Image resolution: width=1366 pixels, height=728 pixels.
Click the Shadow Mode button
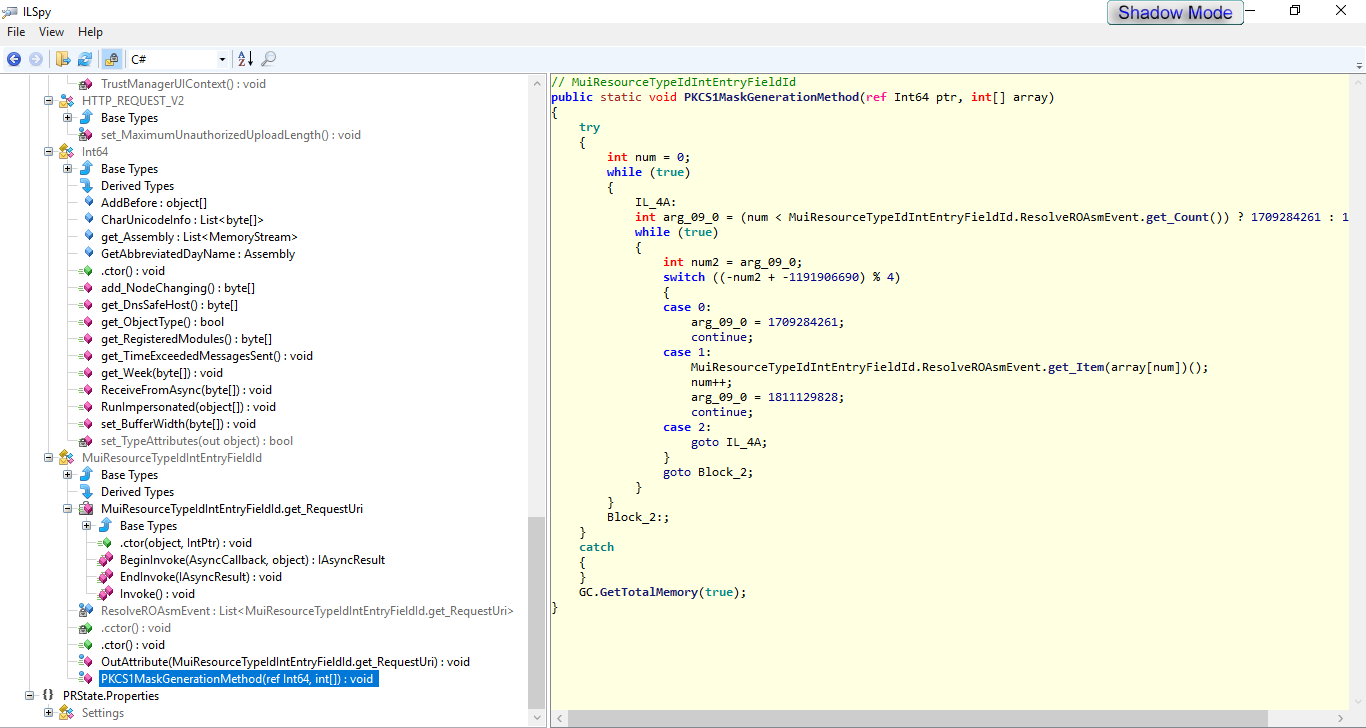pos(1175,13)
